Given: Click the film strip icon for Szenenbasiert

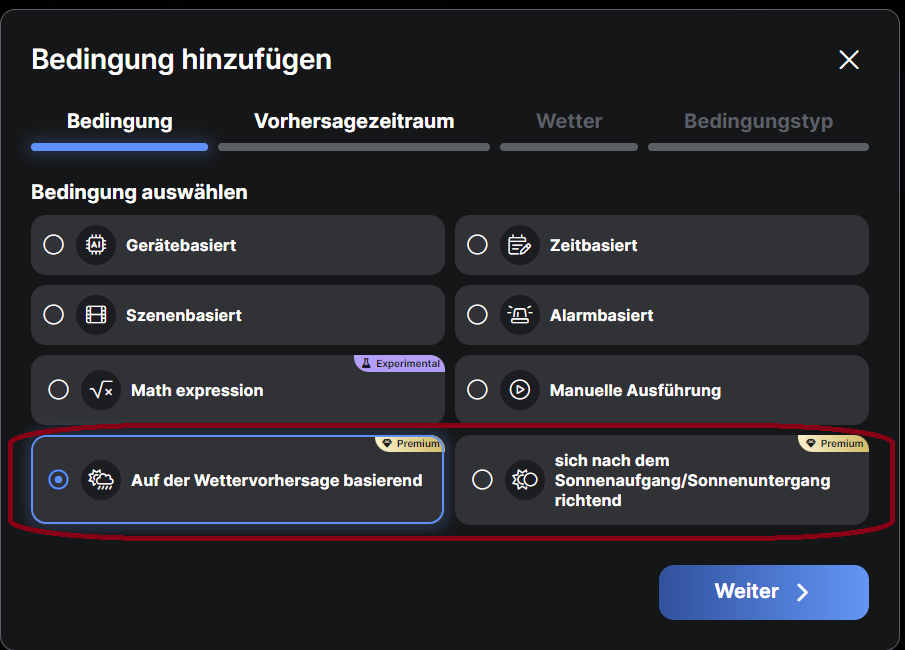Looking at the screenshot, I should 96,315.
